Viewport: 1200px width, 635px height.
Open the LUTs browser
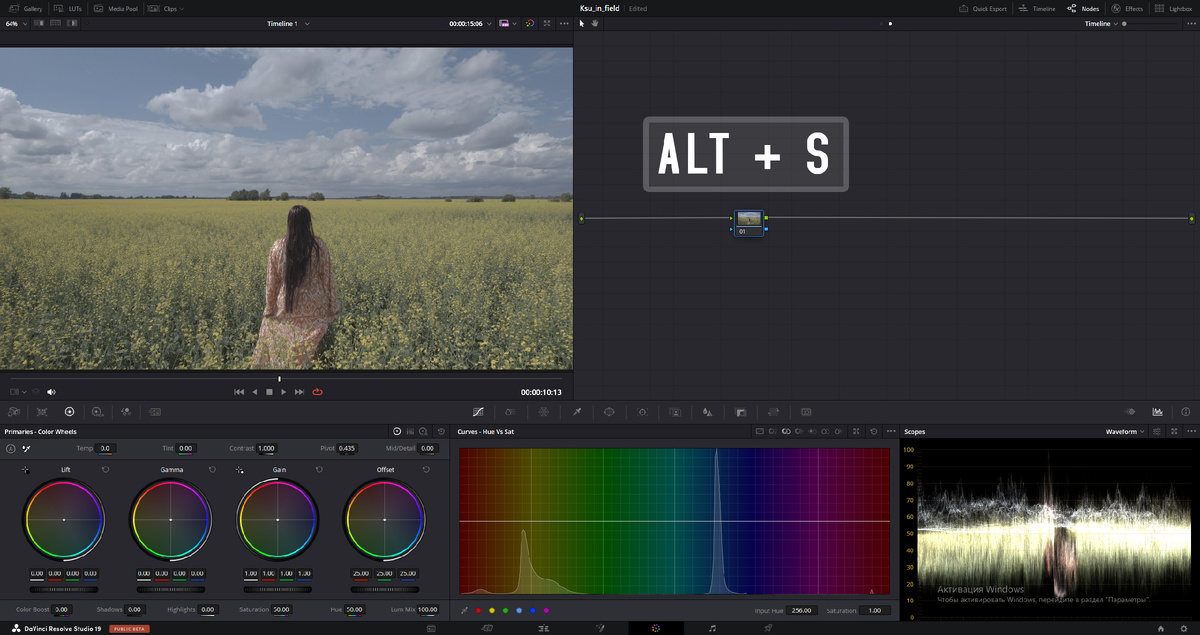tap(68, 8)
